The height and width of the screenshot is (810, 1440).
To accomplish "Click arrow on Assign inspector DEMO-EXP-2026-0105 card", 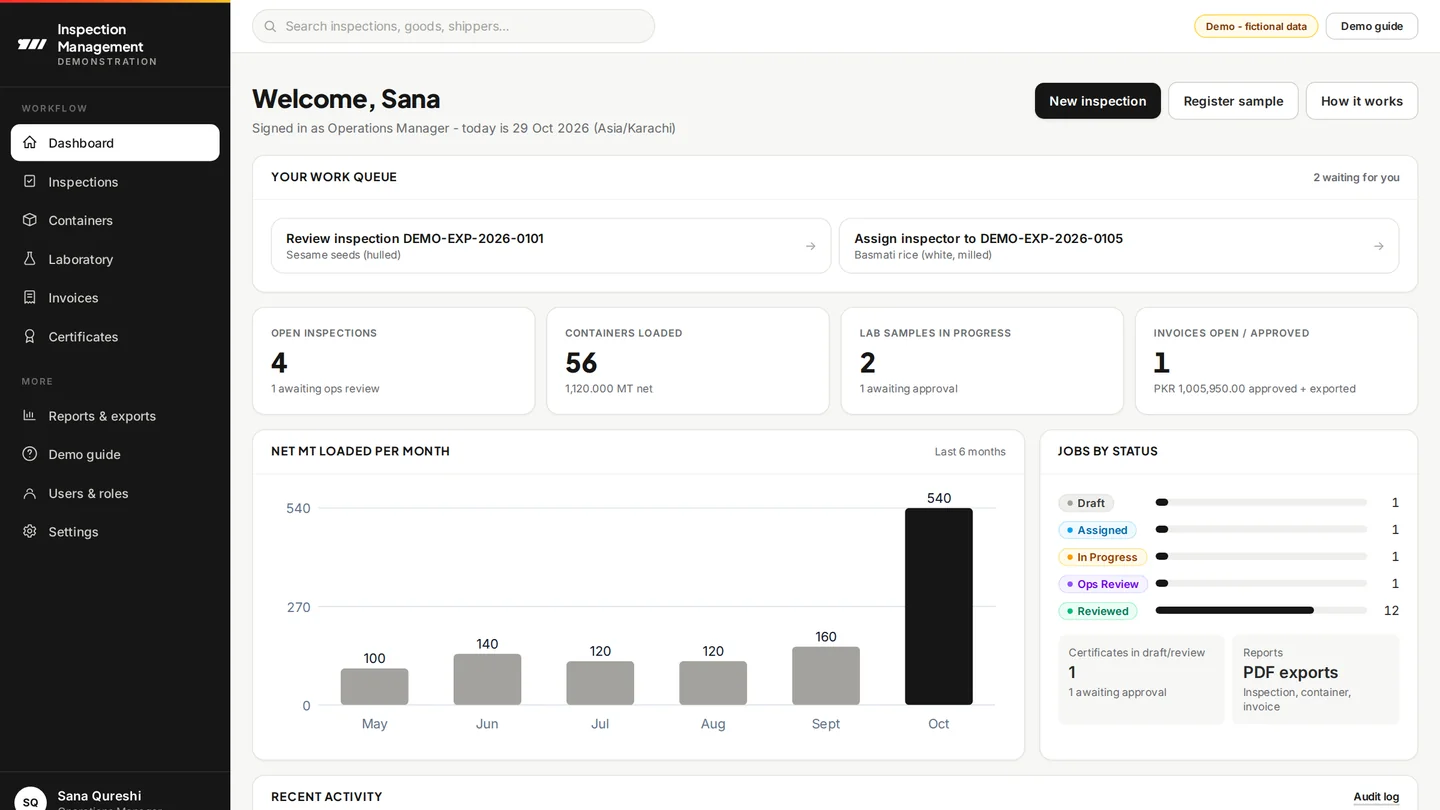I will coord(1379,246).
